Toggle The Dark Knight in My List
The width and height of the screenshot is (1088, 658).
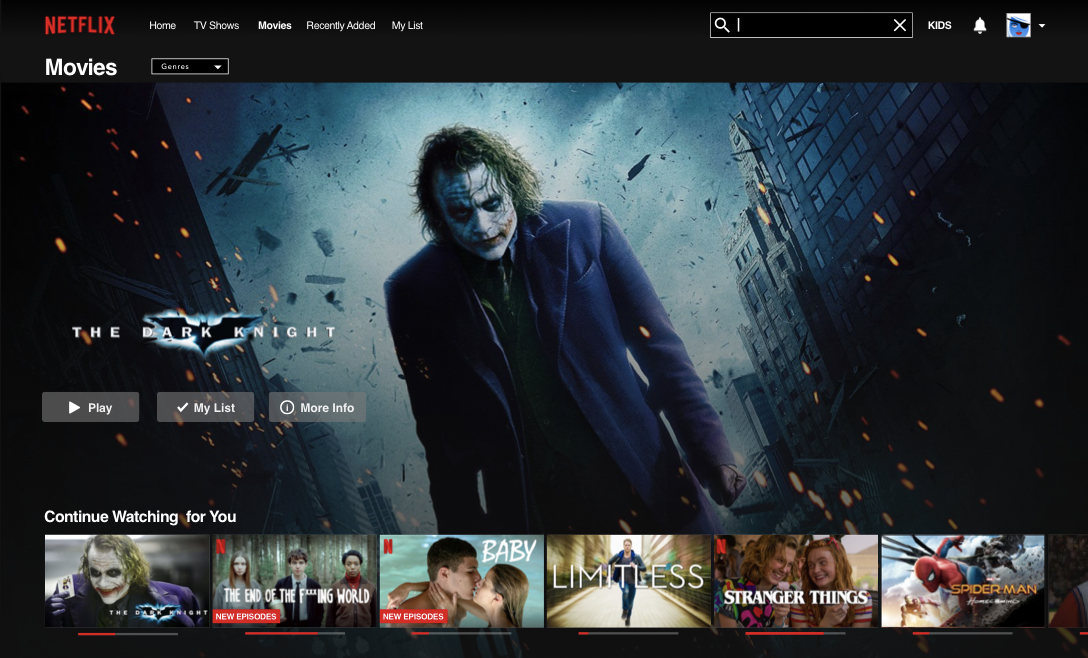point(205,407)
